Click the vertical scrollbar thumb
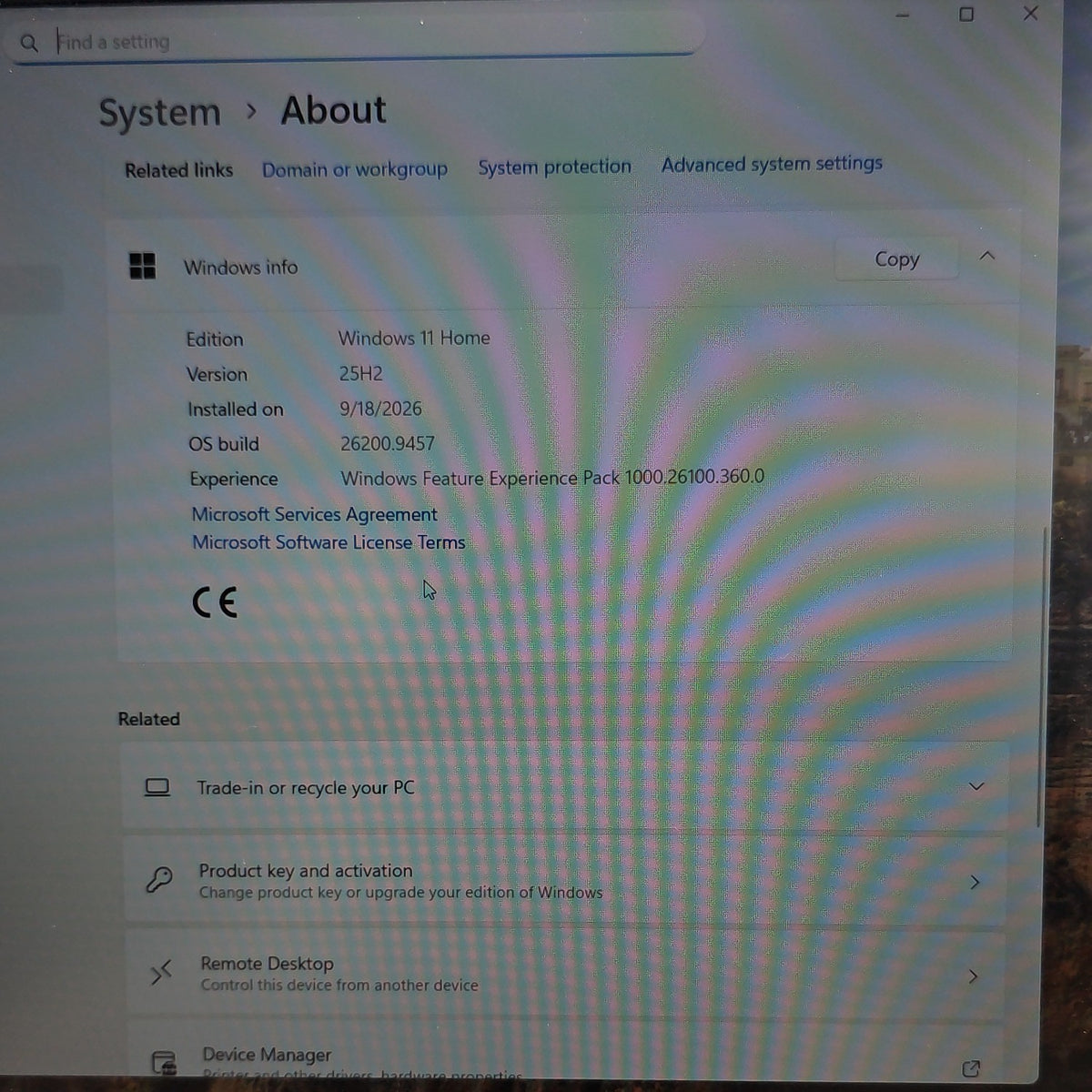The height and width of the screenshot is (1092, 1092). tap(1041, 677)
